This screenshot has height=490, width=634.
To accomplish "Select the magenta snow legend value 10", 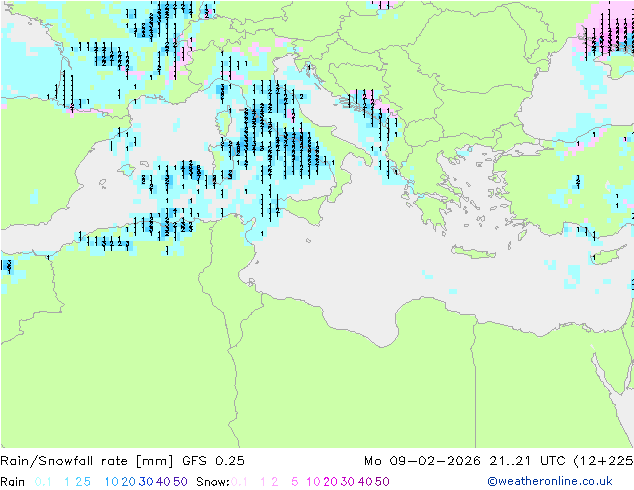I will [x=313, y=482].
